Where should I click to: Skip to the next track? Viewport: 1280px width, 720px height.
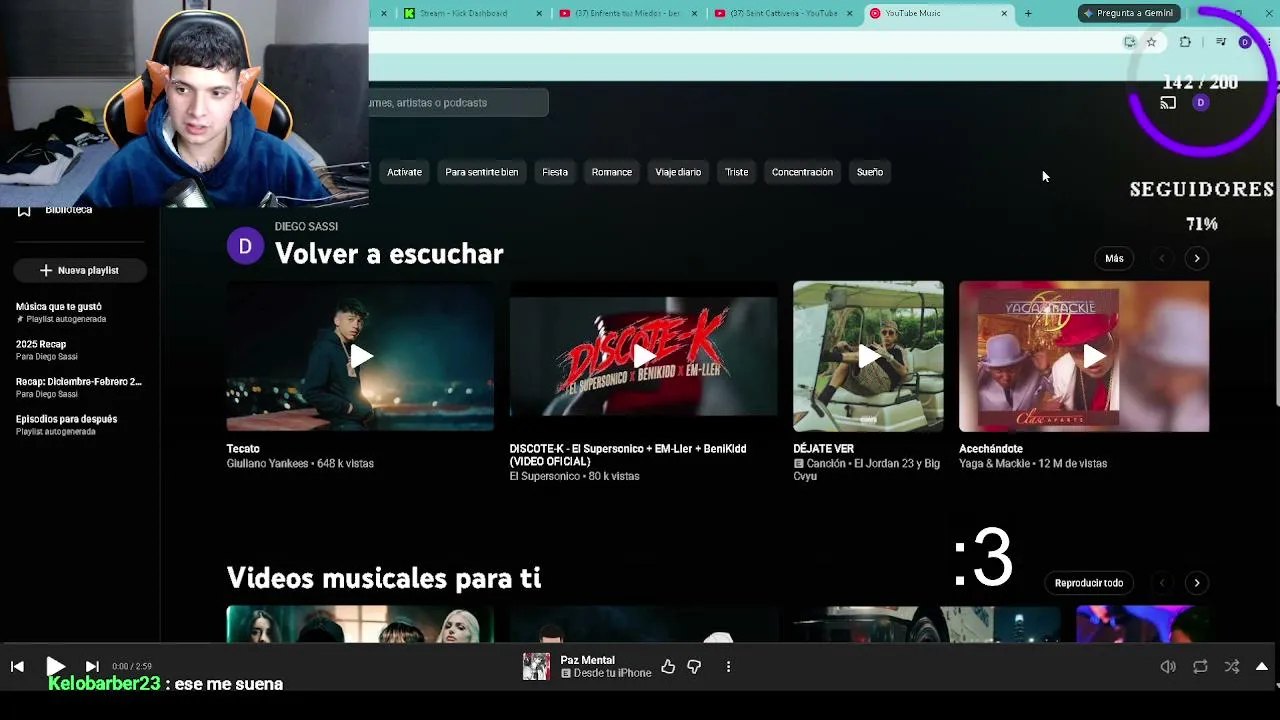point(92,666)
